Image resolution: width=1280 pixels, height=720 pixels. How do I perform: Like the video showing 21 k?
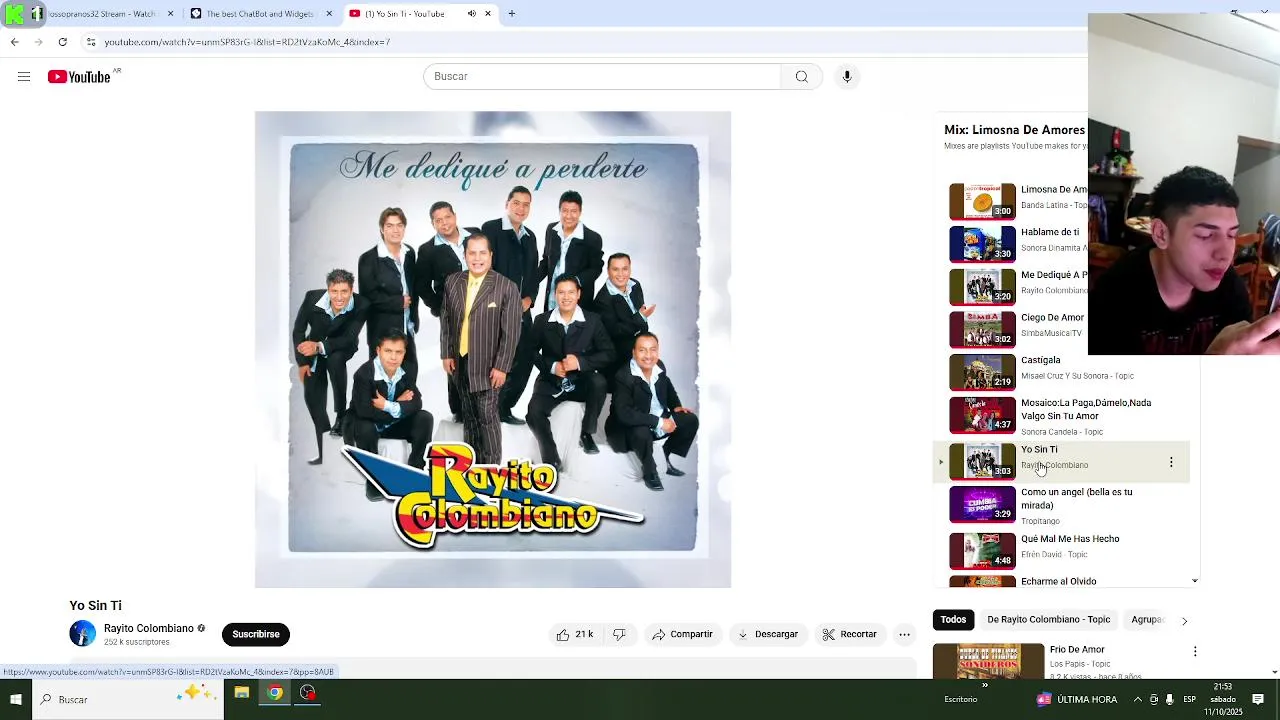click(575, 634)
